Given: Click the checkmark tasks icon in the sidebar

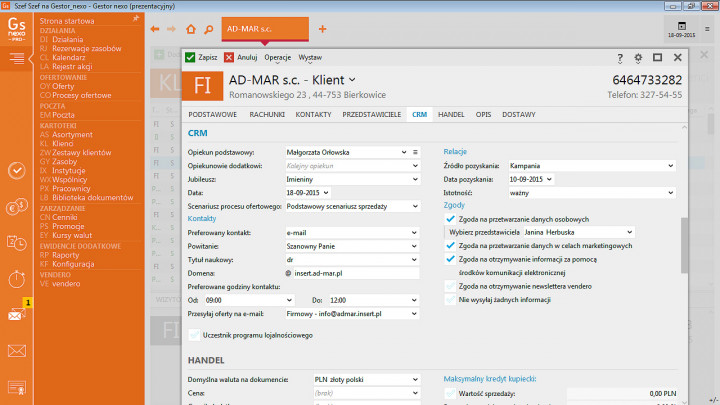Looking at the screenshot, I should [17, 170].
